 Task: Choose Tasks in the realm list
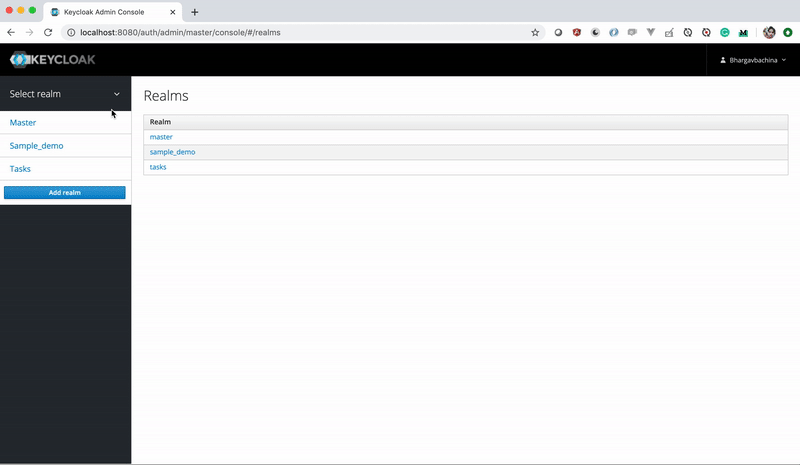click(20, 168)
